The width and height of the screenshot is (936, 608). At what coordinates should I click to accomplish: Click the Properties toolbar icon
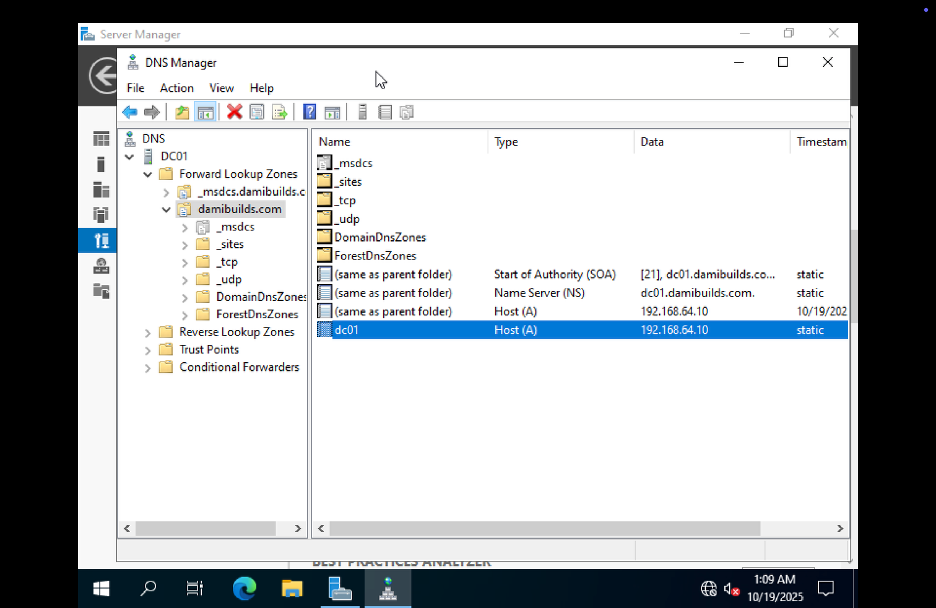tap(257, 111)
